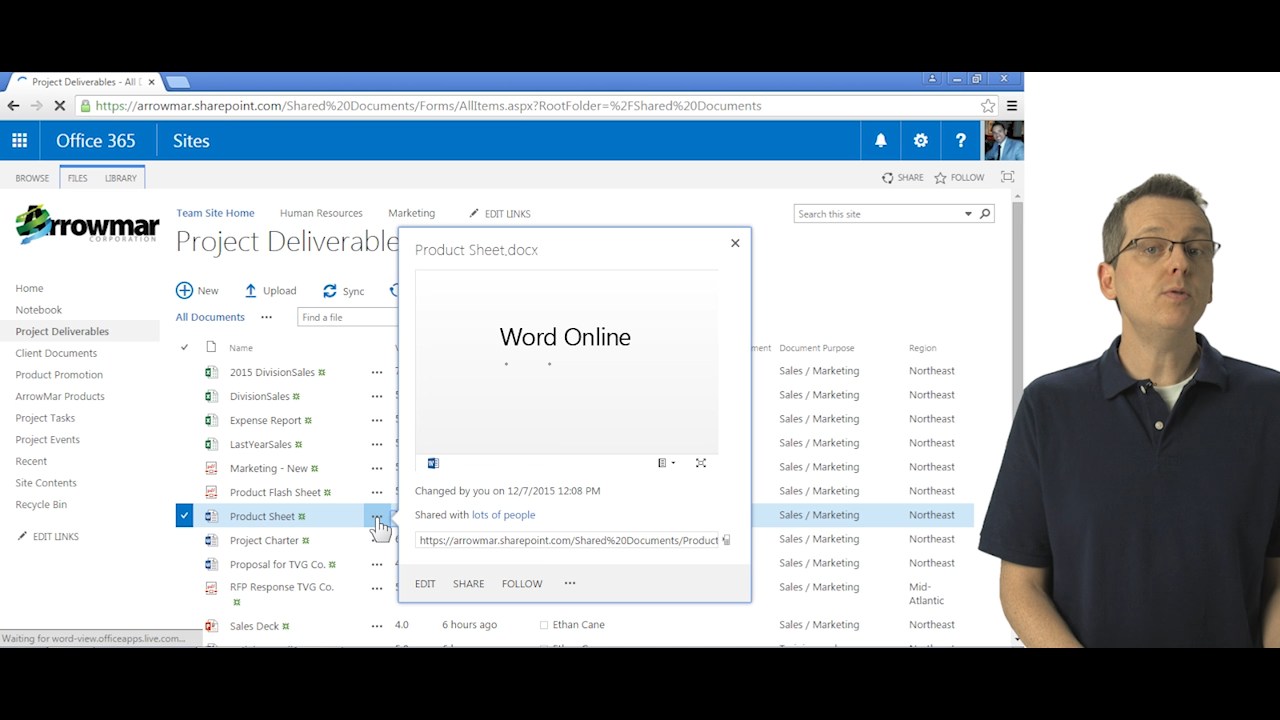Open Human Resources in the top navigation
The height and width of the screenshot is (720, 1280).
tap(321, 213)
